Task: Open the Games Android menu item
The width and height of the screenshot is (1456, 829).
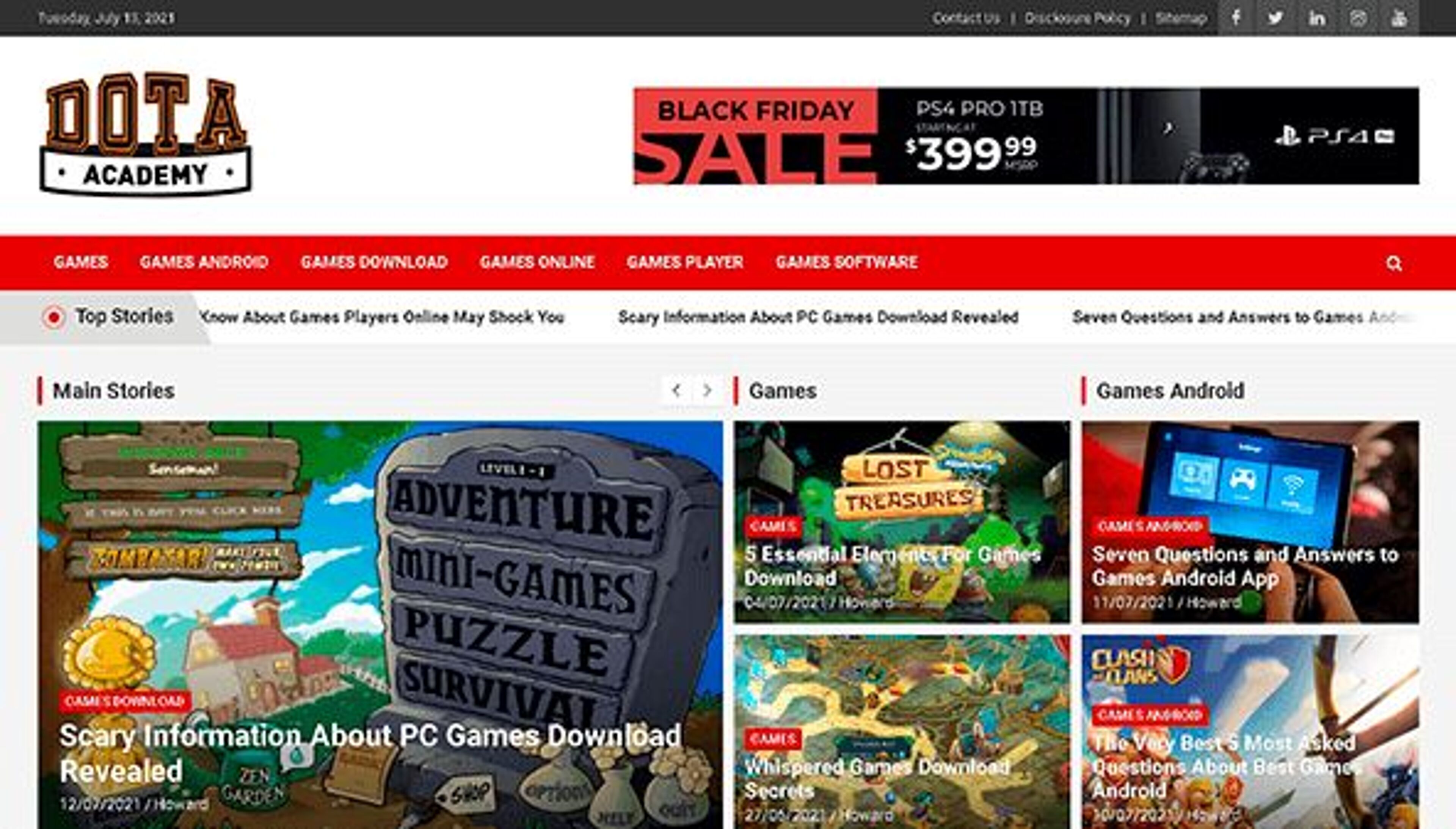Action: (x=204, y=262)
